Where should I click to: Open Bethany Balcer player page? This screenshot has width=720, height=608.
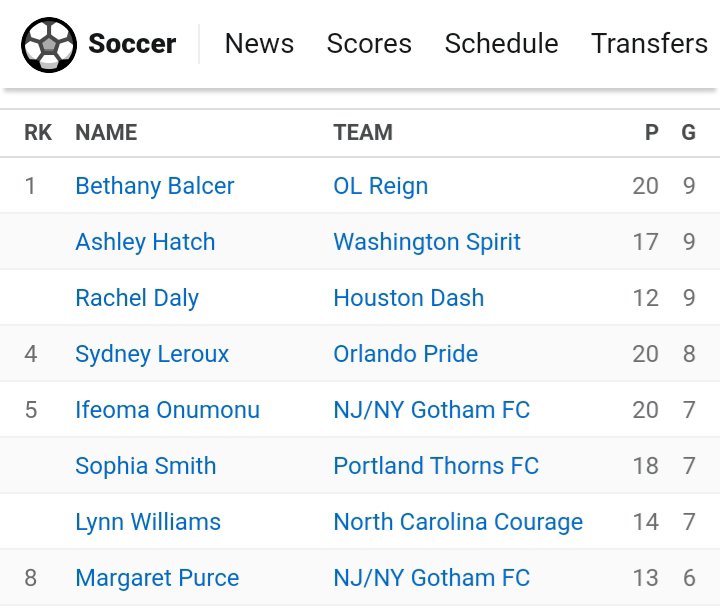[155, 186]
